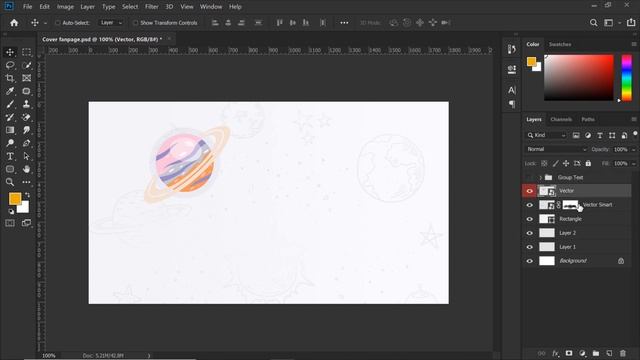Viewport: 640px width, 360px height.
Task: Hide the Rectangle layer
Action: coord(530,219)
